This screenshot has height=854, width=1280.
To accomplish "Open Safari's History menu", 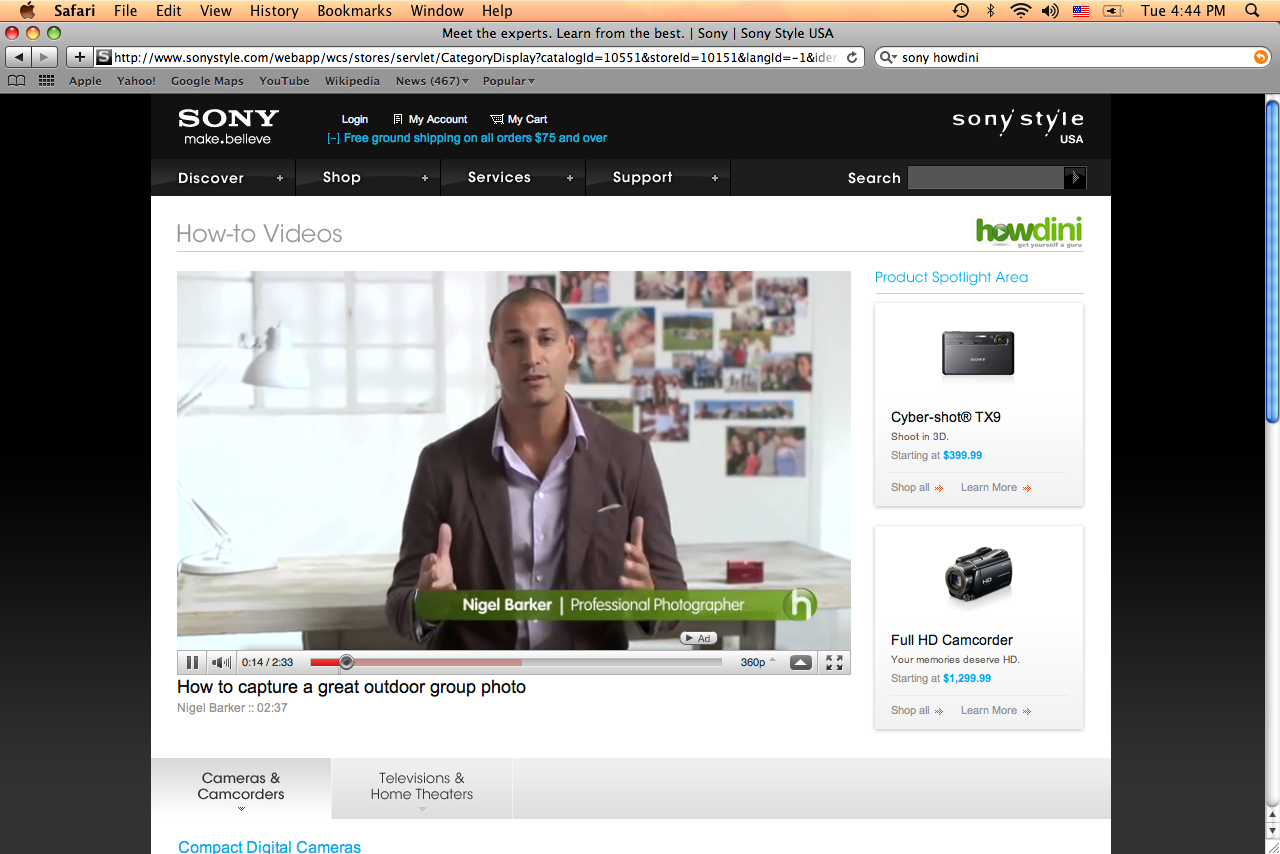I will coord(274,11).
